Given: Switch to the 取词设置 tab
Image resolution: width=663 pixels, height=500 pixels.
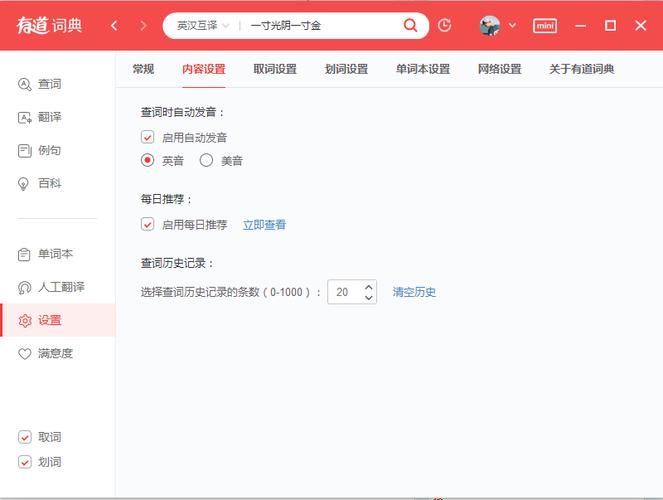Looking at the screenshot, I should [275, 69].
